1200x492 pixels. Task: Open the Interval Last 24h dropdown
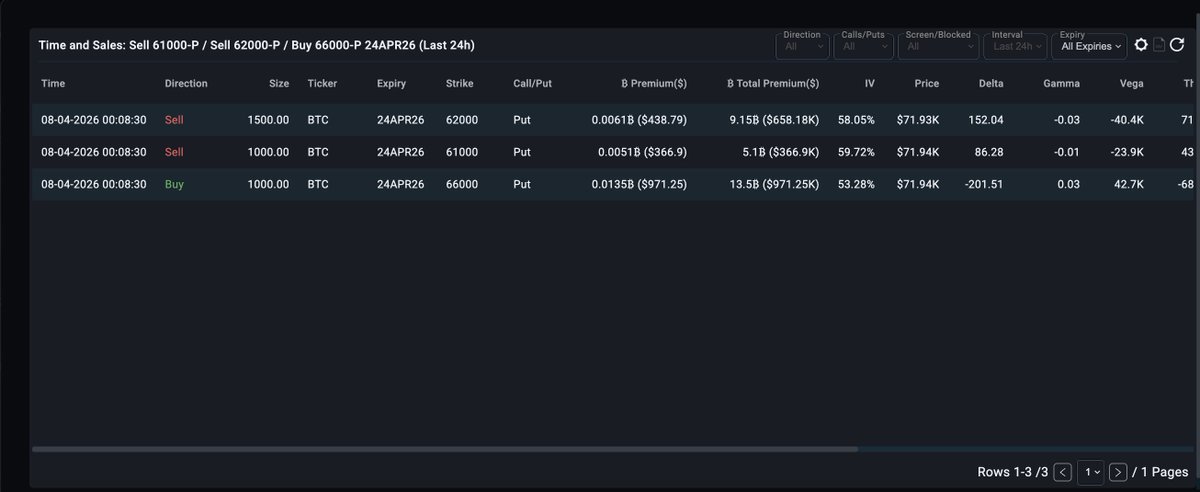coord(1017,45)
